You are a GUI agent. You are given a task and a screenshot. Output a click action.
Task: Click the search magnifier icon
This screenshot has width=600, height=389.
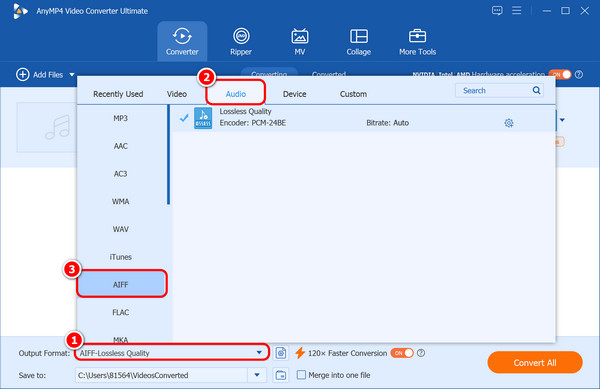pyautogui.click(x=536, y=90)
